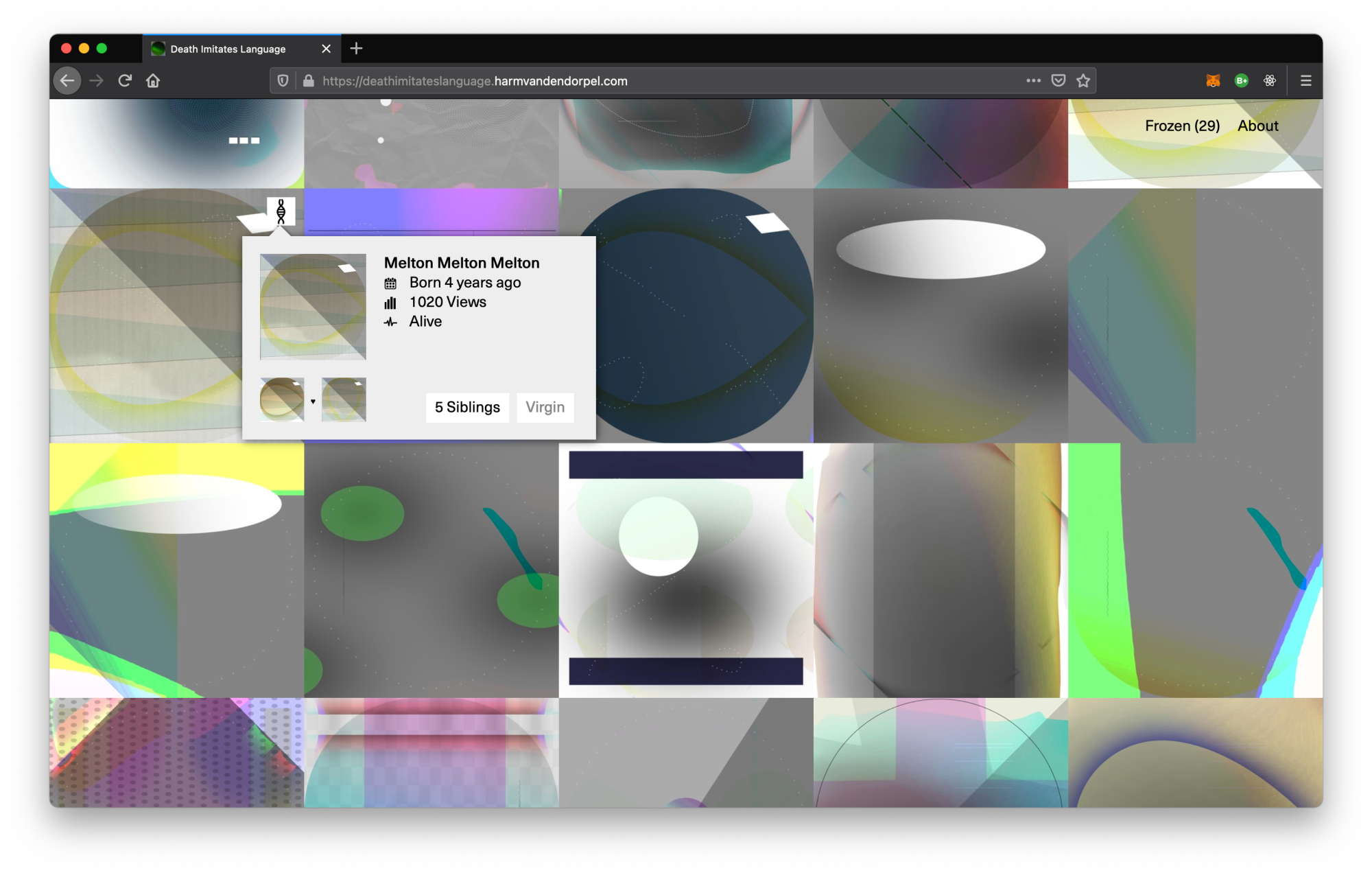Open the Frozen (29) page

point(1182,126)
